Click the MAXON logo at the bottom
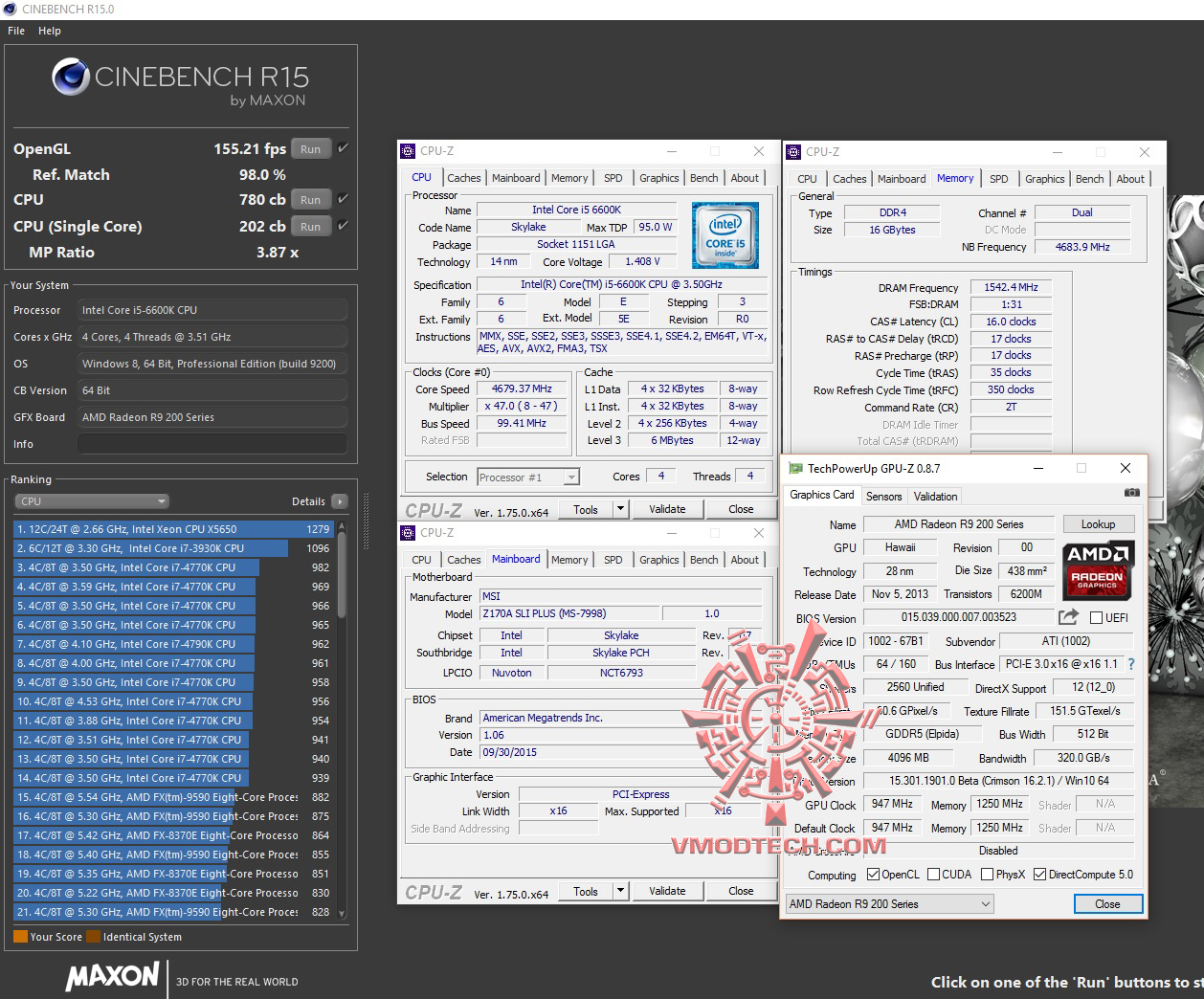1204x999 pixels. (x=112, y=976)
